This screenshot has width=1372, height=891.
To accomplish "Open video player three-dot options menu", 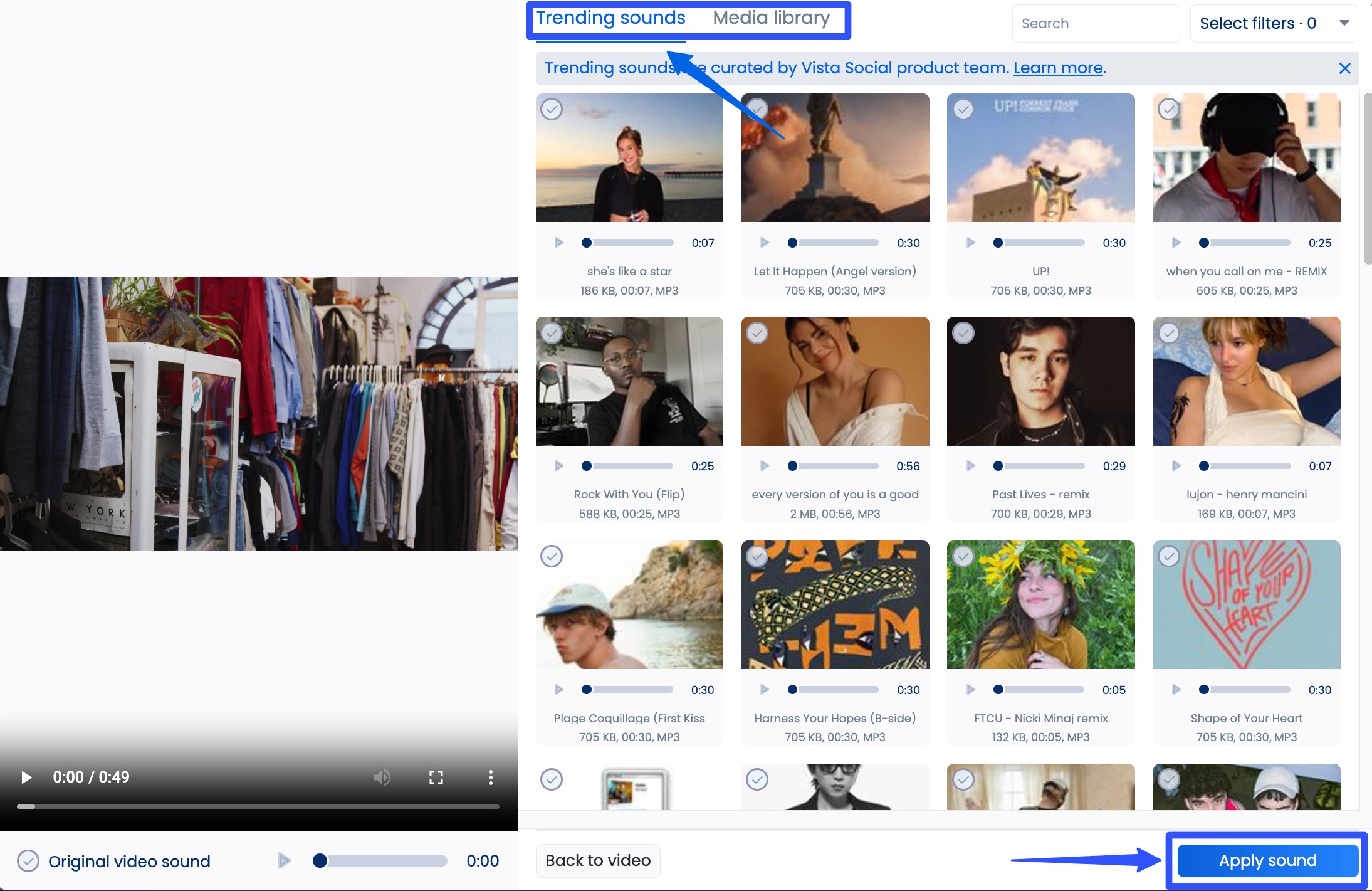I will pos(490,778).
